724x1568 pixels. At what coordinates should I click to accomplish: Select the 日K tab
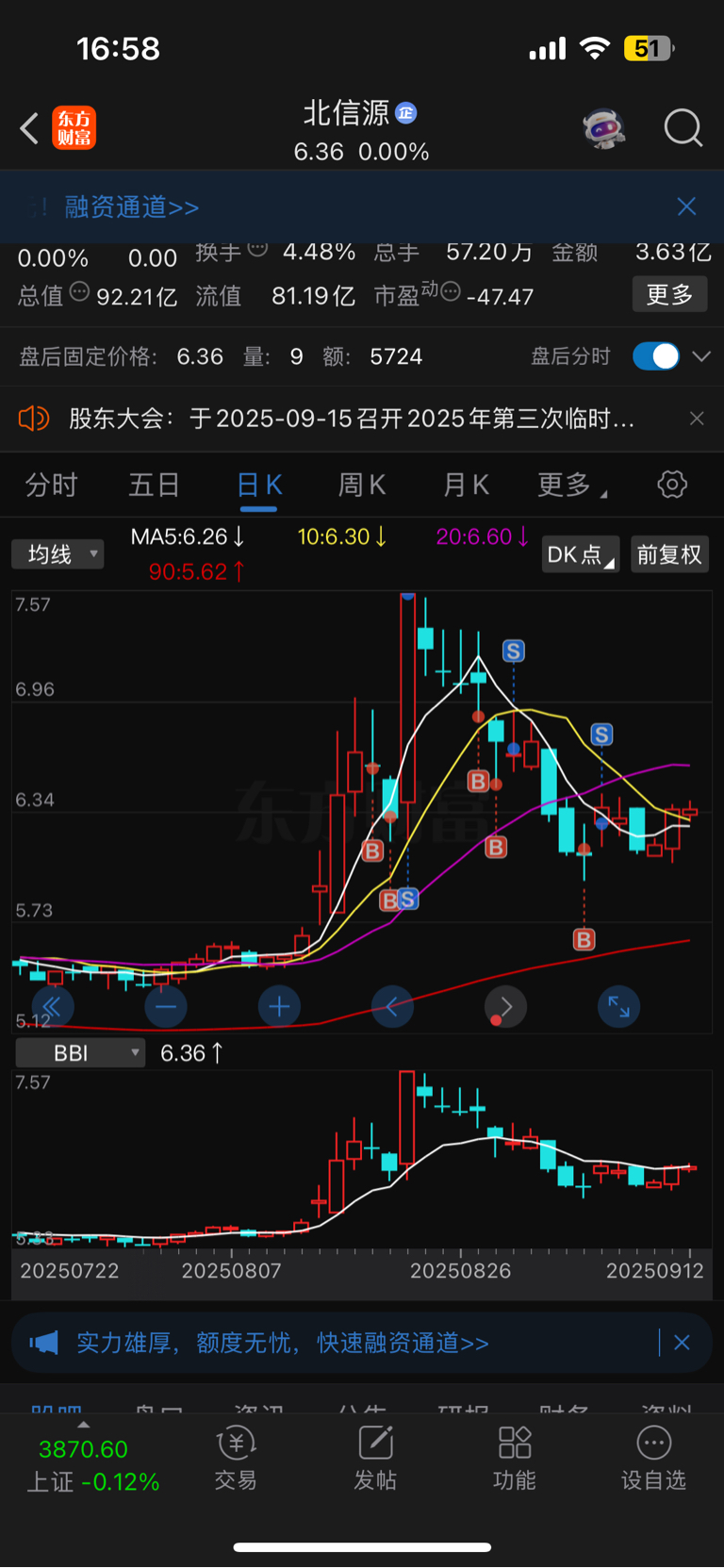tap(258, 485)
